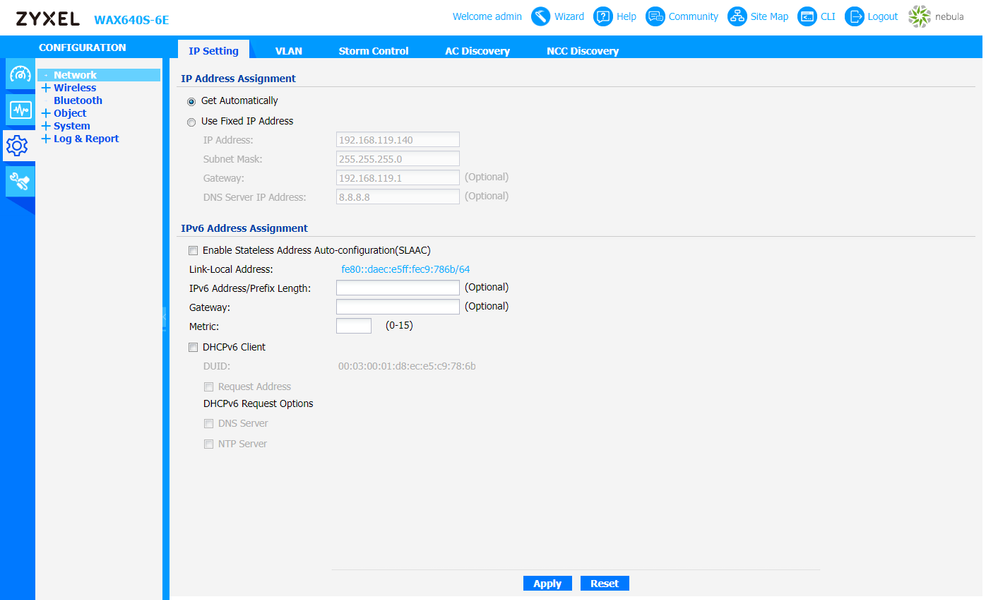Click the IP Address input field
Screen dimensions: 986x600
pyautogui.click(x=397, y=140)
